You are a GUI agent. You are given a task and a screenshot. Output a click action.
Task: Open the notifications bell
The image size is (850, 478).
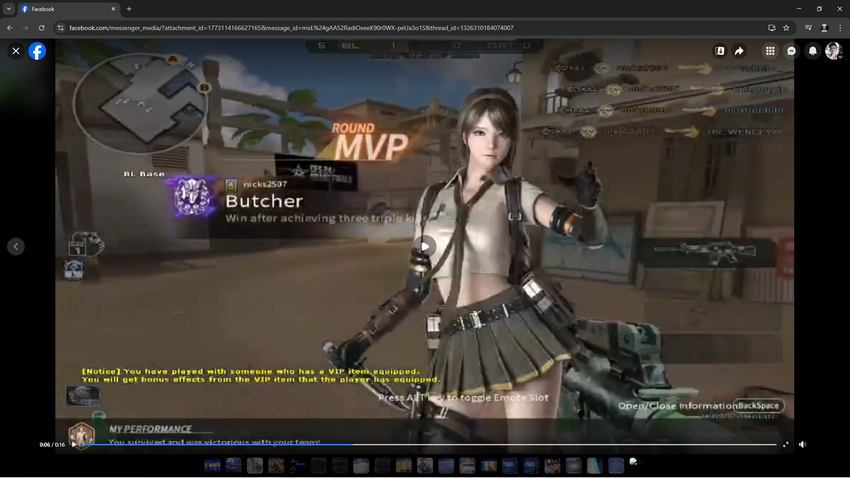click(x=813, y=51)
